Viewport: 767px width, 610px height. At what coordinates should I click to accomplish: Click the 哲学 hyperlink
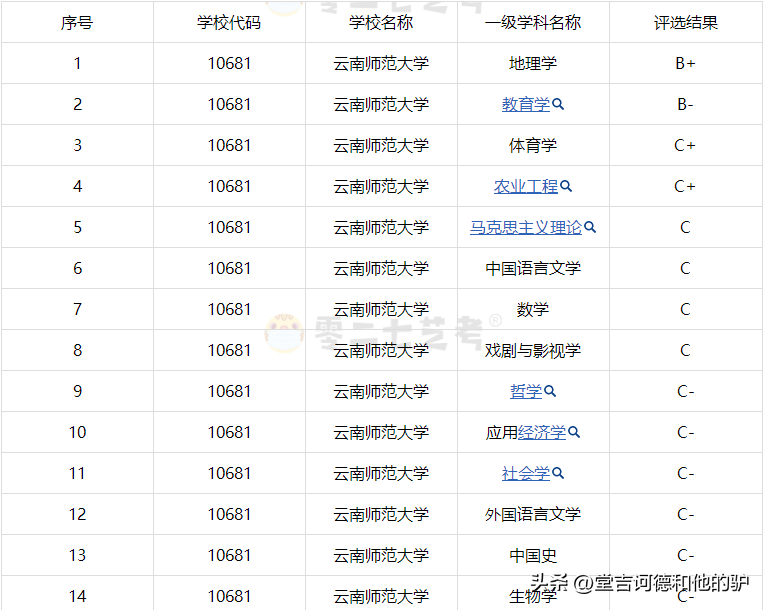click(526, 392)
